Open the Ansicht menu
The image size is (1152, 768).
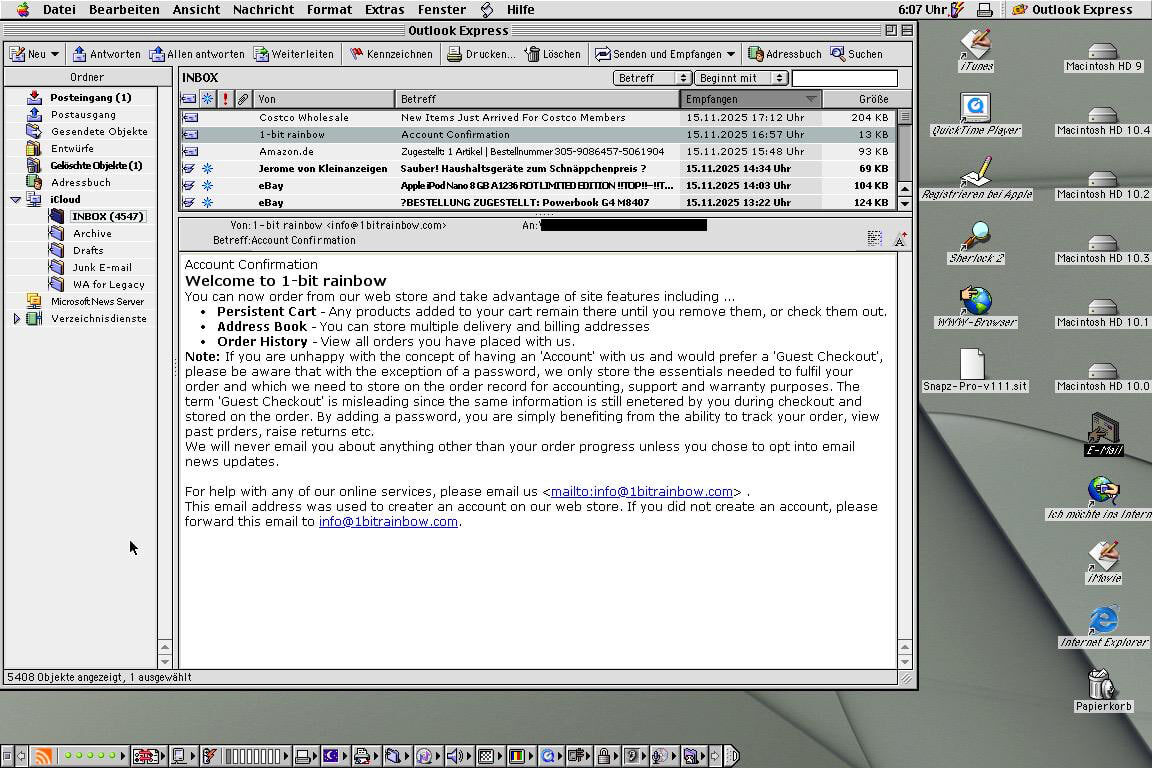(196, 10)
